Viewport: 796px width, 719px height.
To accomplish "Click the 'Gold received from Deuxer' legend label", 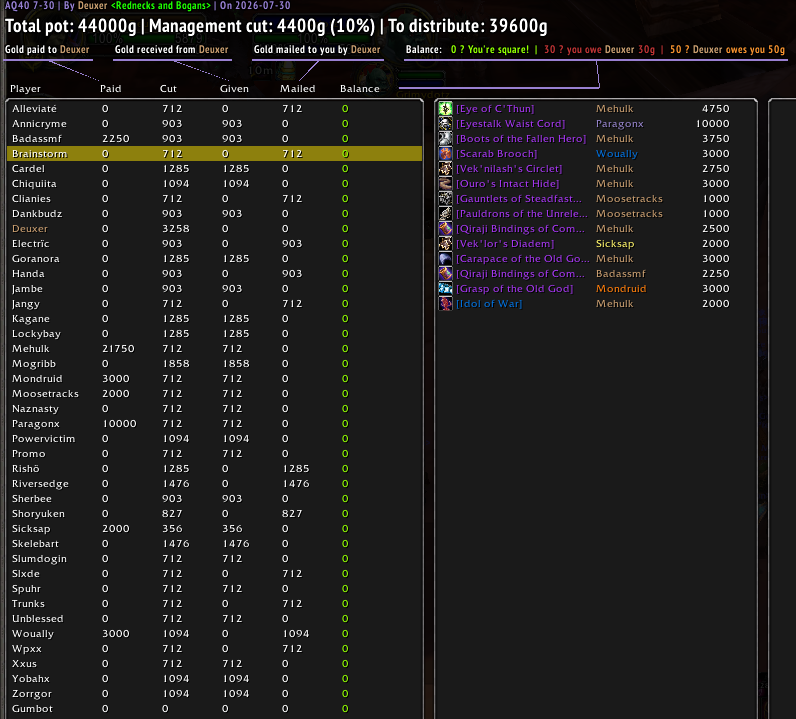I will 171,49.
